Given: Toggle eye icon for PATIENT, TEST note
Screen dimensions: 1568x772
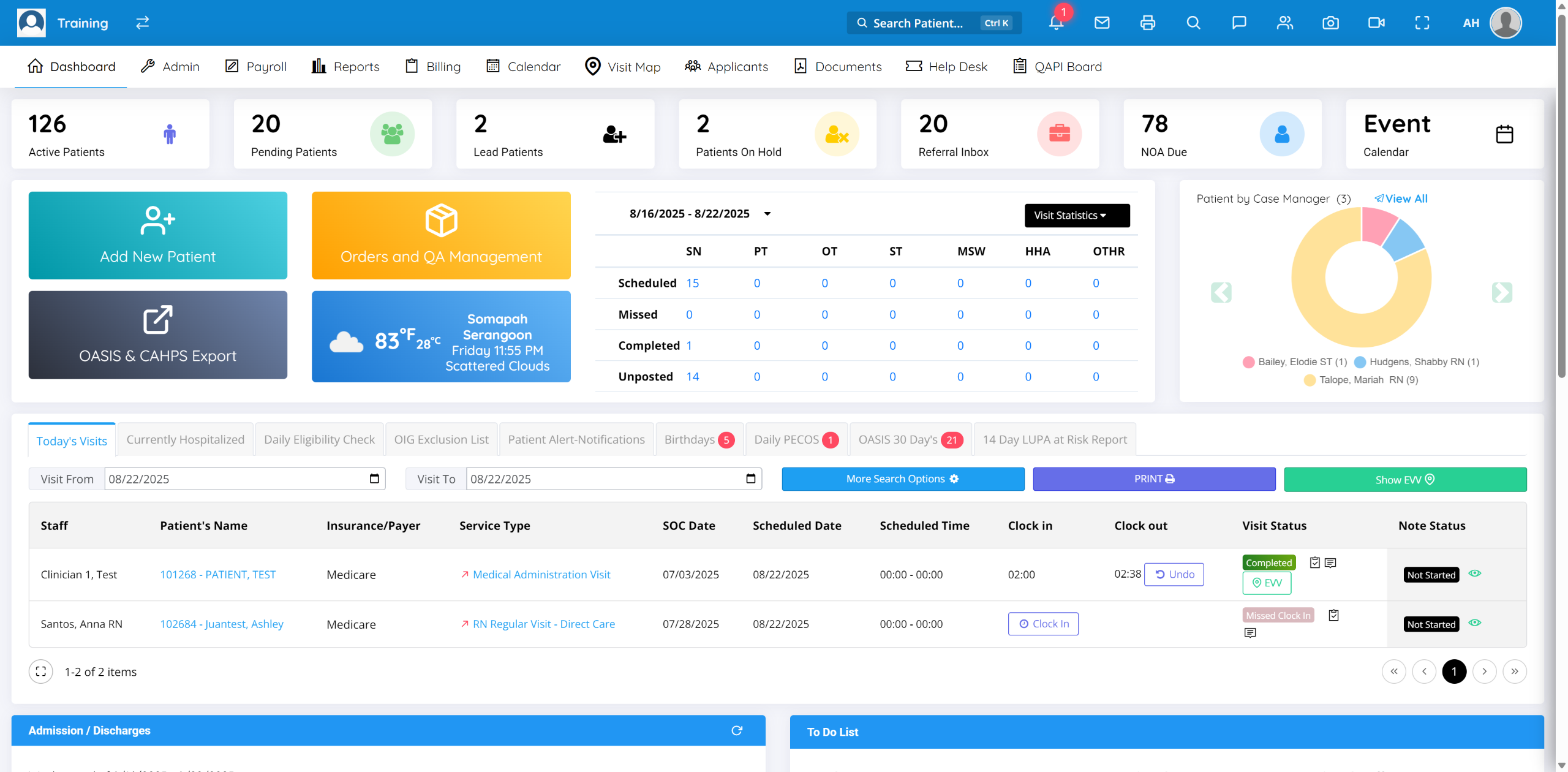Looking at the screenshot, I should click(1475, 573).
